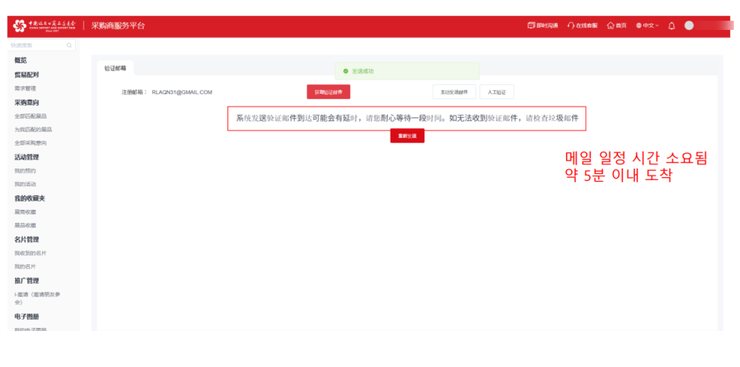
Task: Open 我的收藏夹 section in the sidebar
Action: (x=30, y=198)
